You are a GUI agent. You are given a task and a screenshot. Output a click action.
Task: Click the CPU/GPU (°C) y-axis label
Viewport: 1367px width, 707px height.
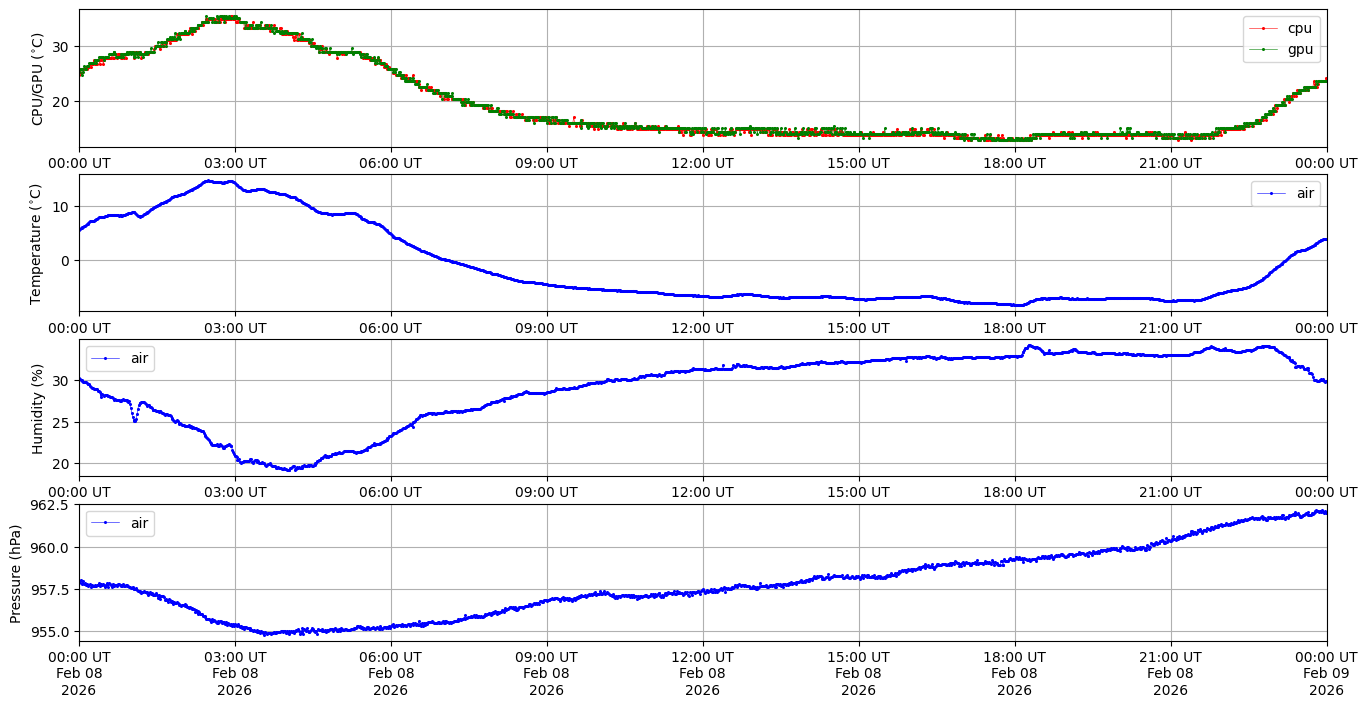point(37,79)
